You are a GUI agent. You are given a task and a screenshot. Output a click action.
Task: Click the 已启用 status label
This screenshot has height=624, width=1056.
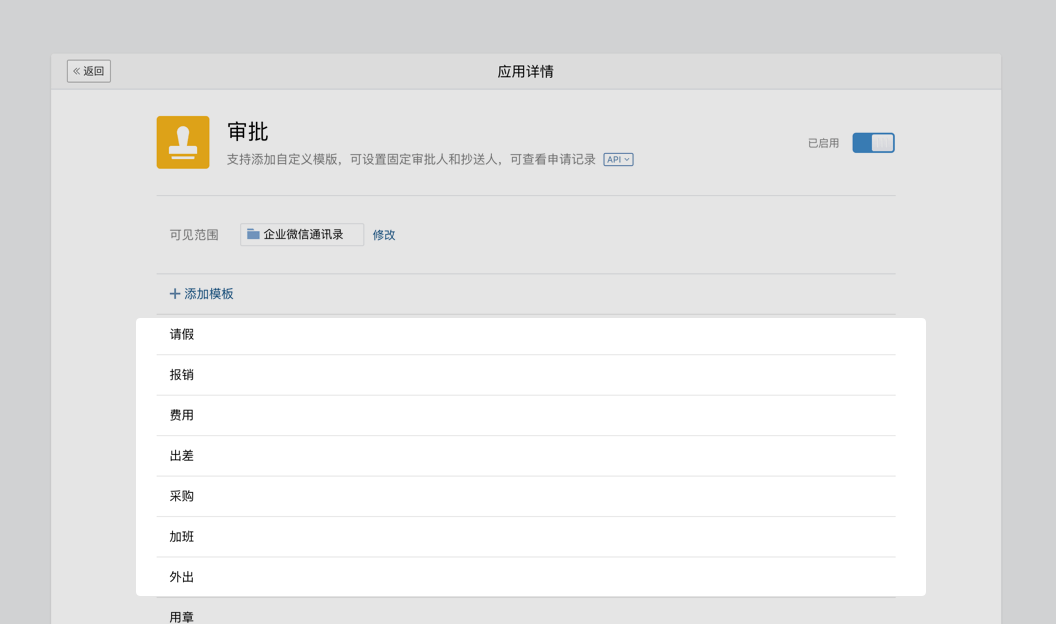[823, 143]
